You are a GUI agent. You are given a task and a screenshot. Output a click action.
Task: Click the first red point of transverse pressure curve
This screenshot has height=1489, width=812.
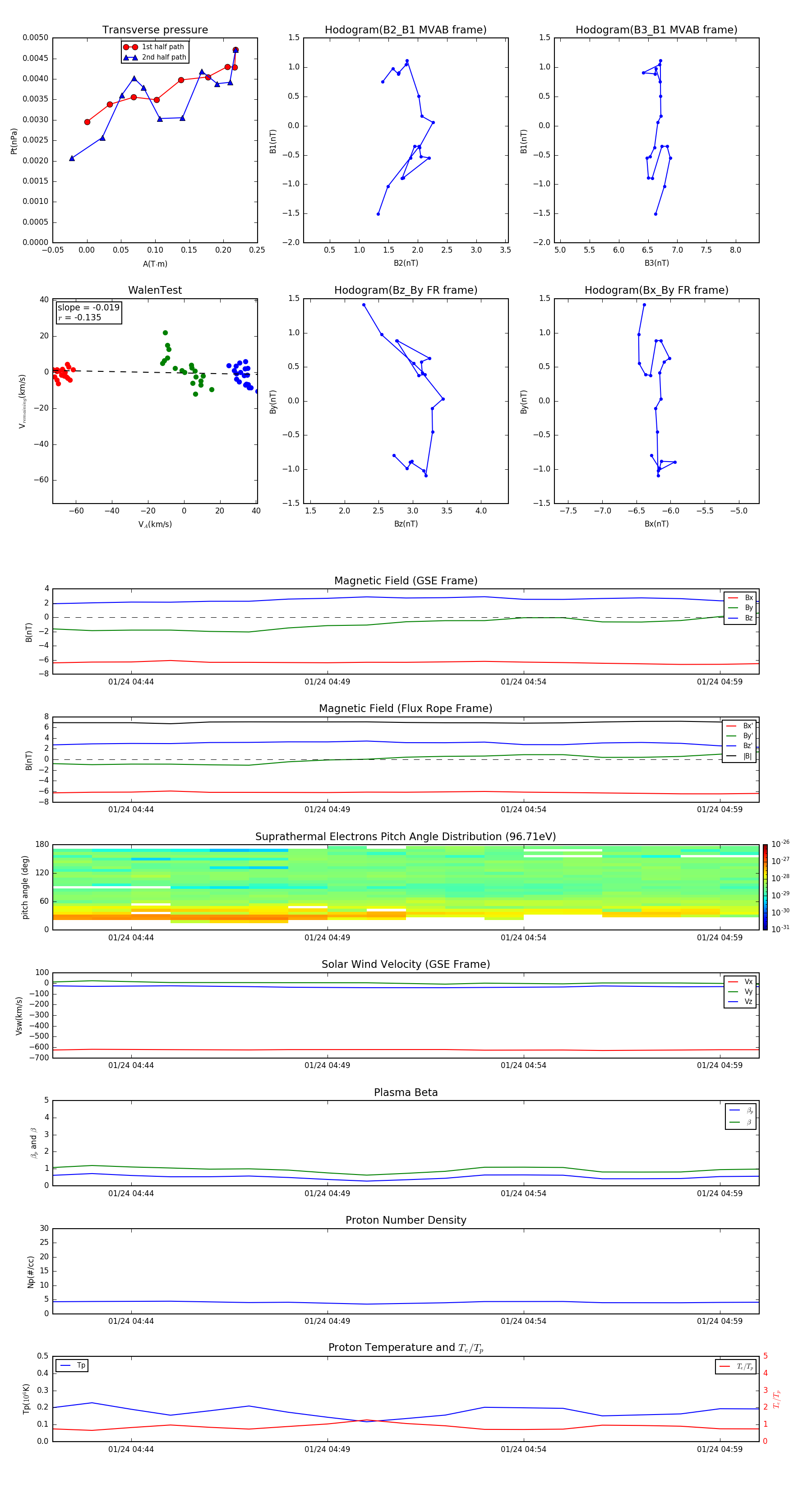pos(87,122)
